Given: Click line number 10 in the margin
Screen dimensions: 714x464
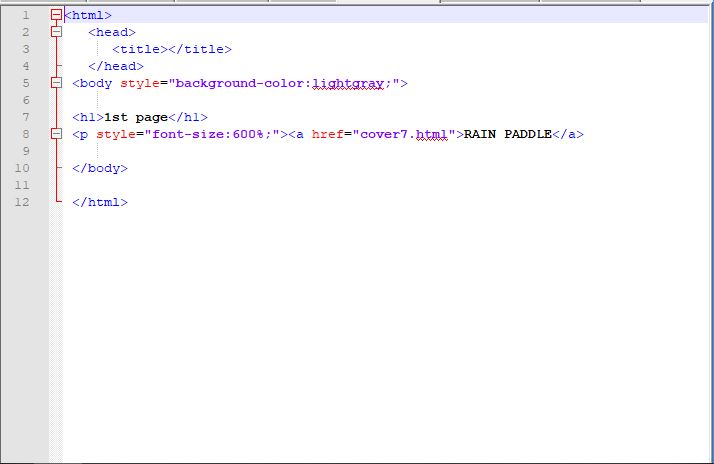Looking at the screenshot, I should tap(24, 168).
